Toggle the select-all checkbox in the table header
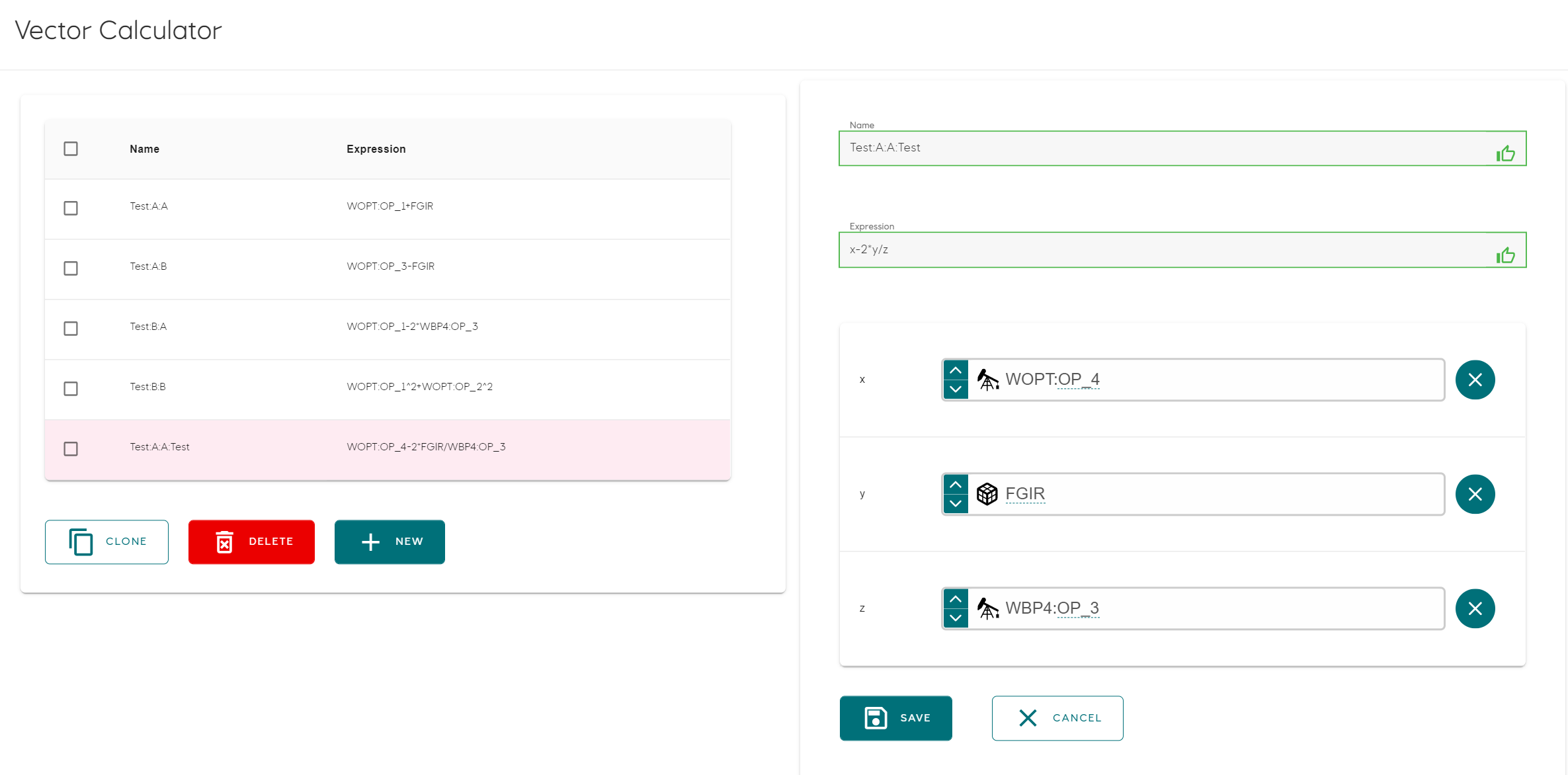Image resolution: width=1568 pixels, height=775 pixels. (70, 149)
